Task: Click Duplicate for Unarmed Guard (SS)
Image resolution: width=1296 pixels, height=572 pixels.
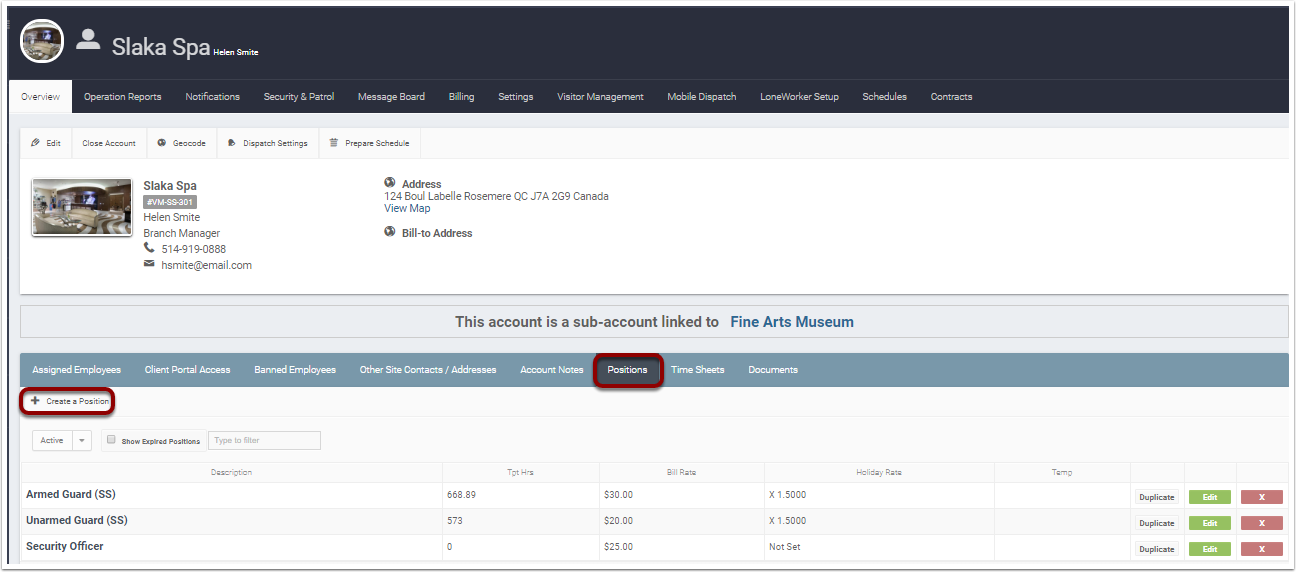Action: pos(1157,523)
